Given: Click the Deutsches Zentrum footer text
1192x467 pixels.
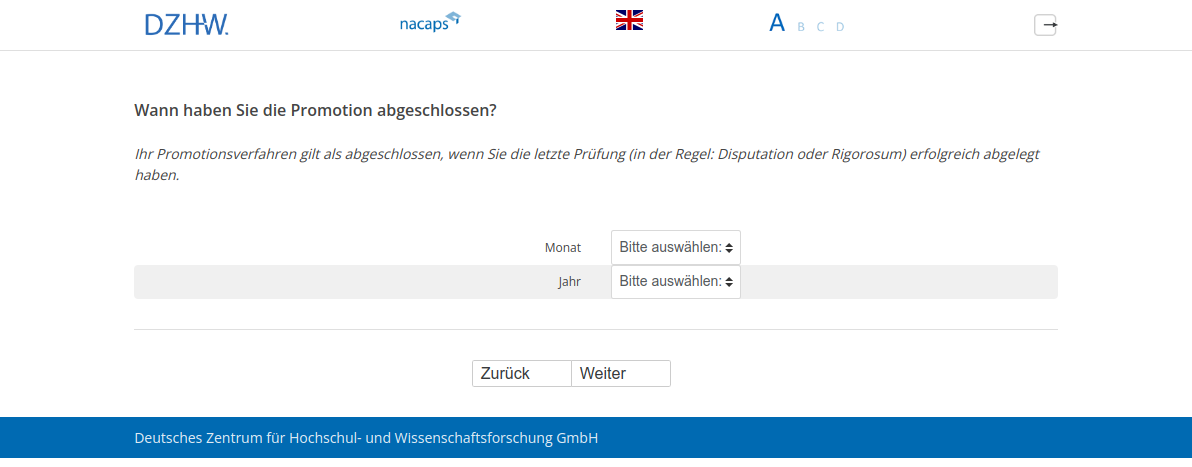Looking at the screenshot, I should click(366, 438).
